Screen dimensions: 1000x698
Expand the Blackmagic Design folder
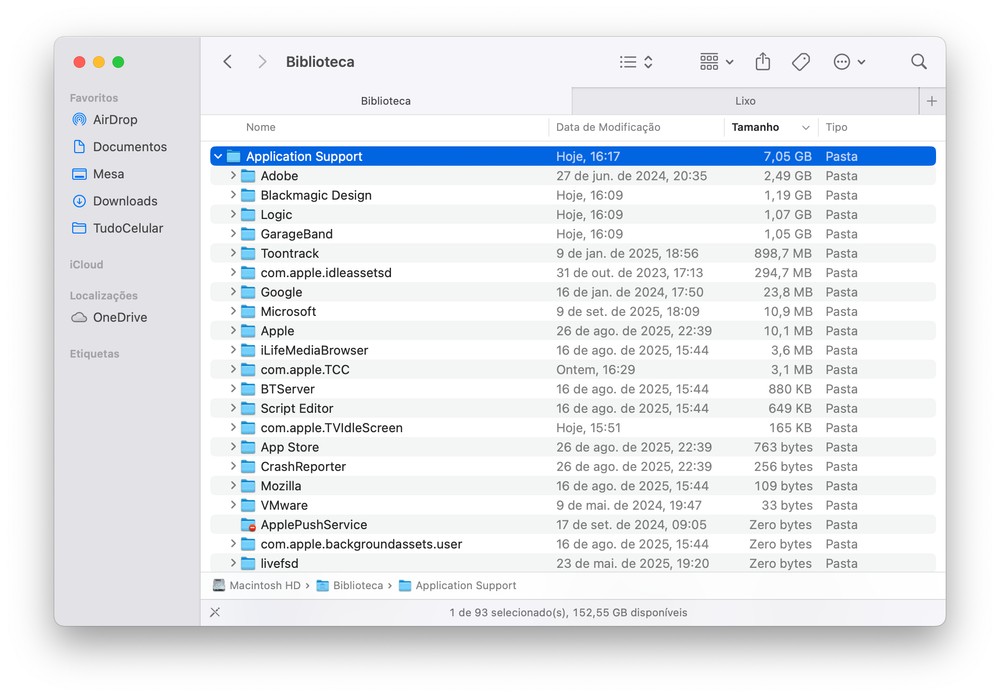coord(233,195)
